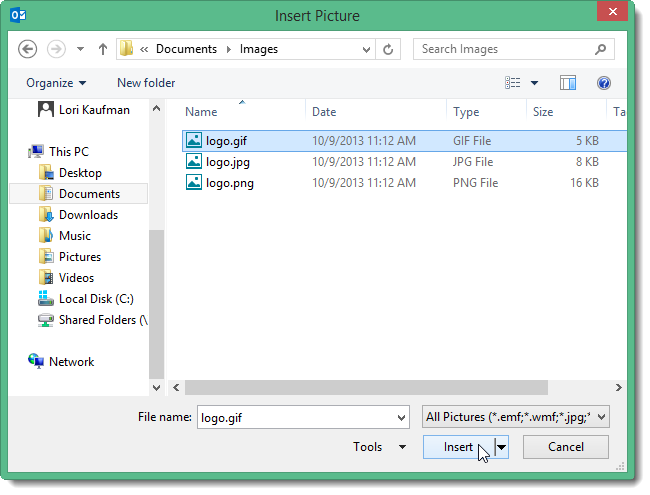650x495 pixels.
Task: Open the Insert button dropdown arrow
Action: point(502,447)
